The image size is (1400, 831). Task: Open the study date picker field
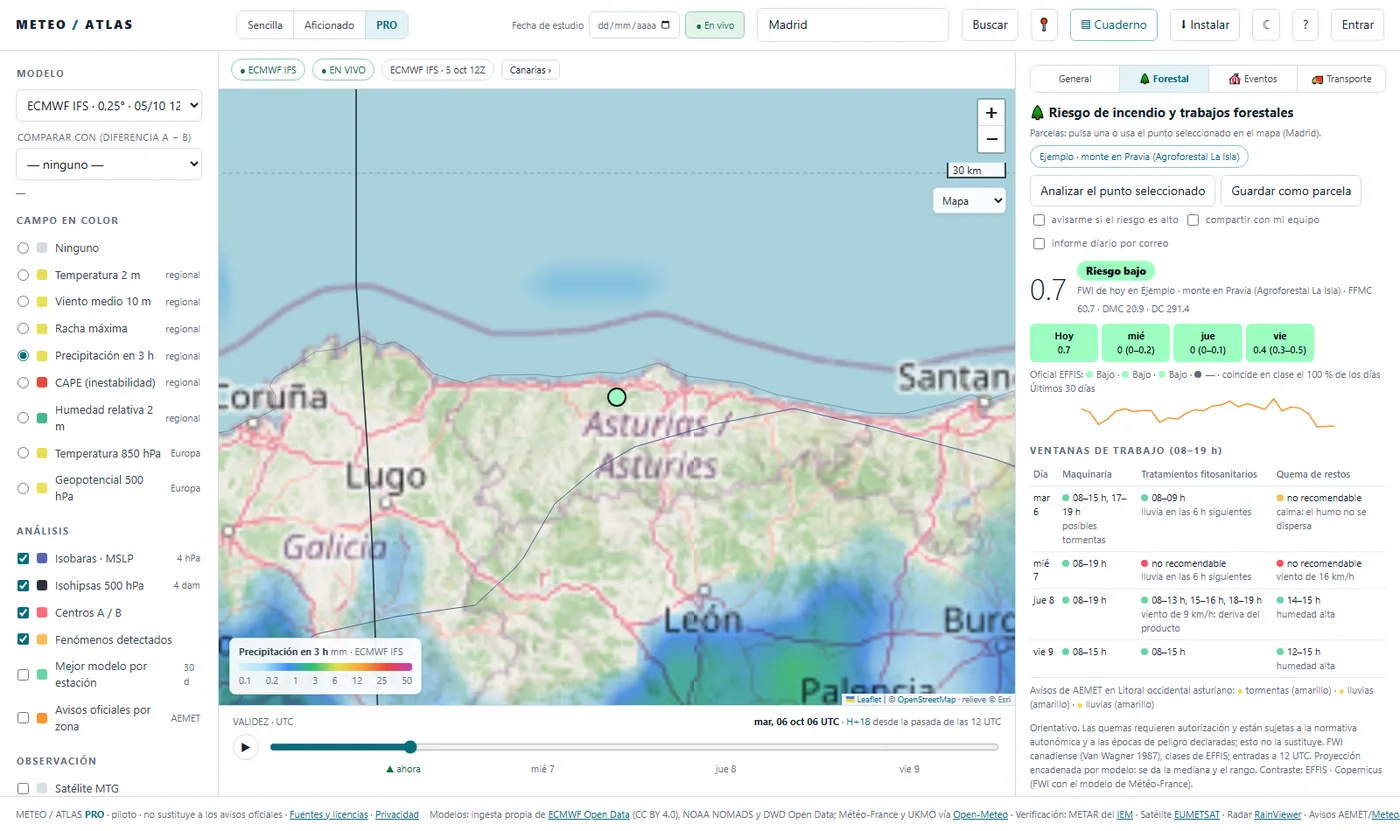pyautogui.click(x=634, y=25)
